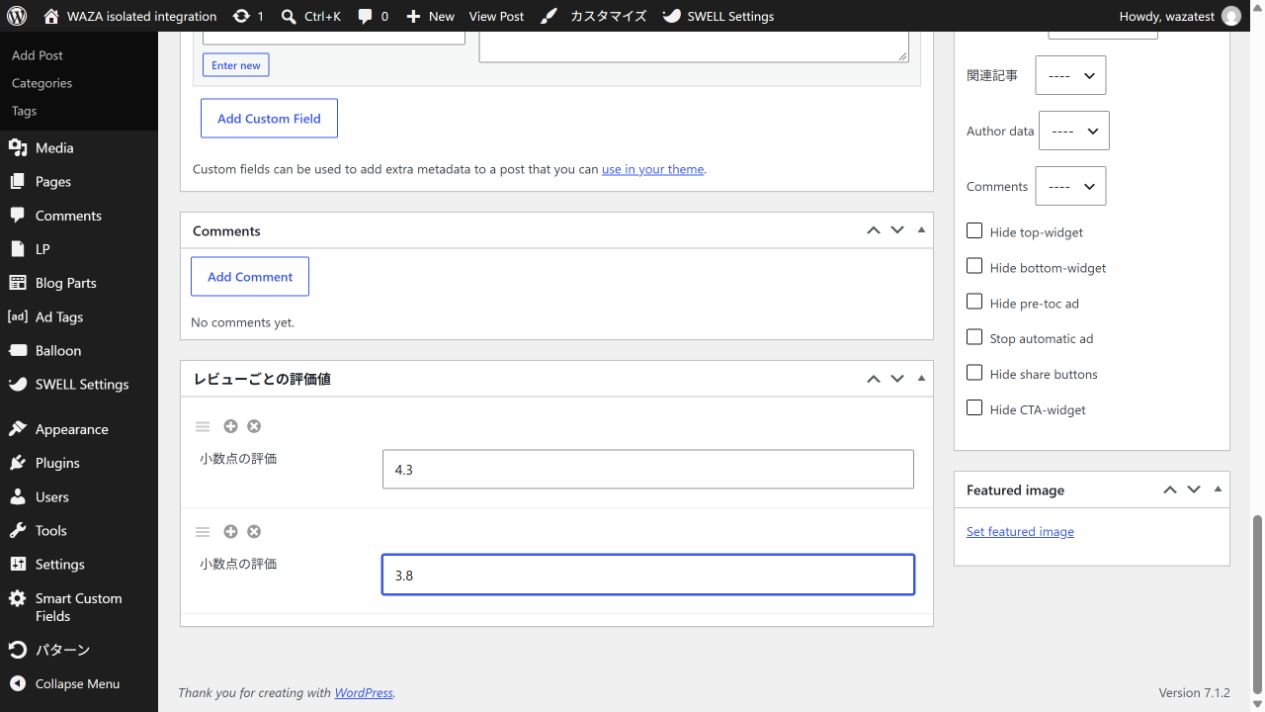This screenshot has height=712, width=1265.
Task: Click the Add Custom Field button
Action: (x=269, y=118)
